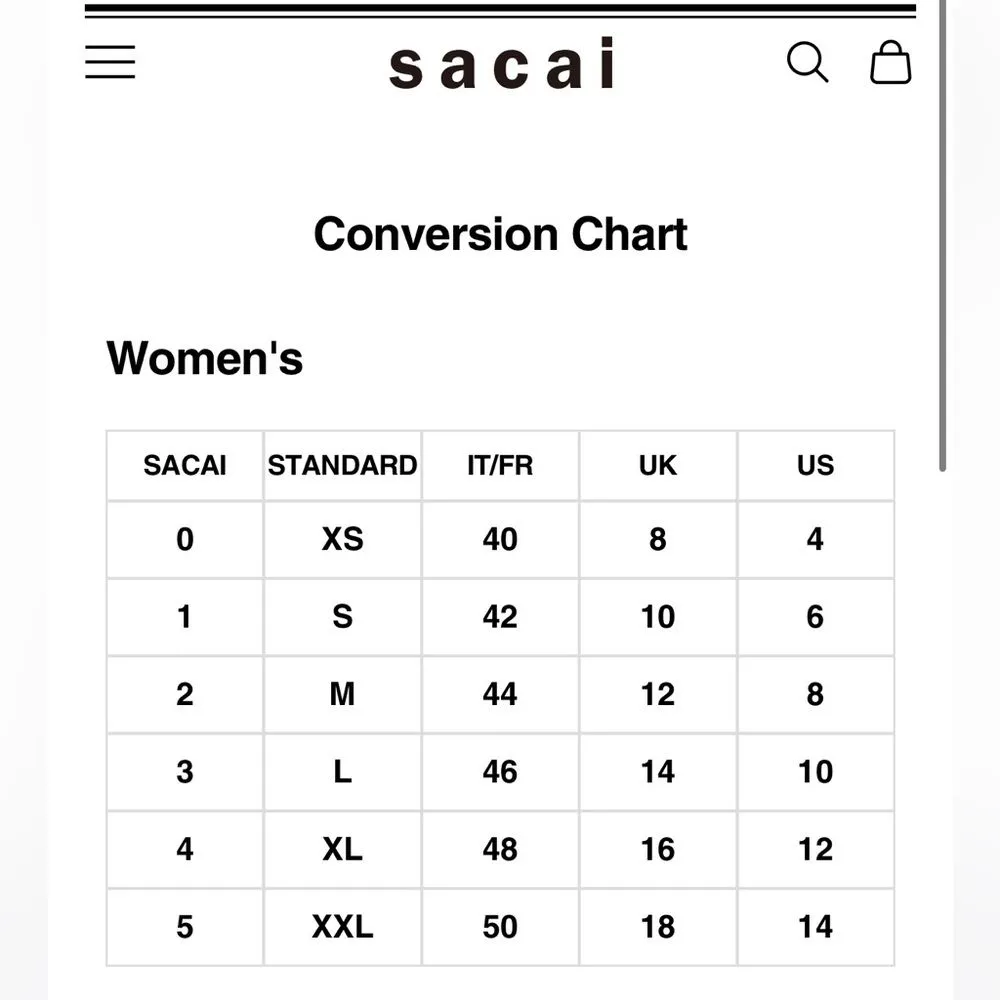
Task: Open the hamburger menu
Action: tap(110, 62)
